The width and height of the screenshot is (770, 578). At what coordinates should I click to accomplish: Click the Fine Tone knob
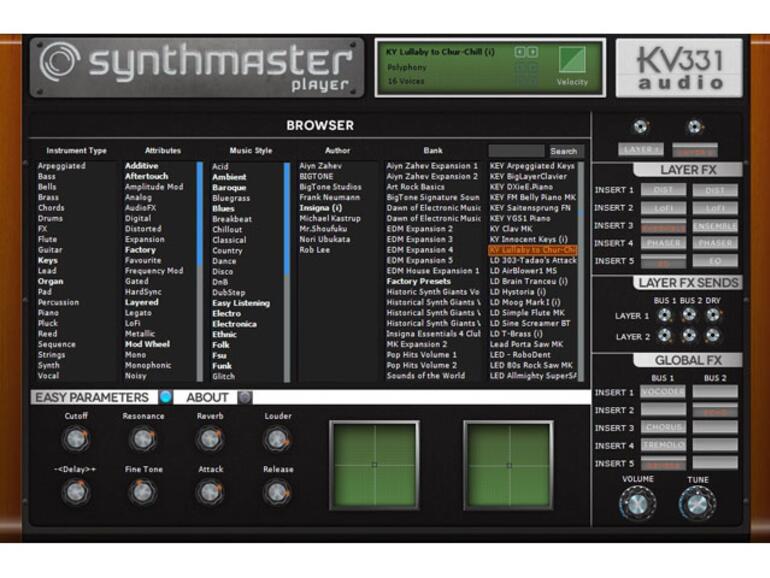coord(143,492)
